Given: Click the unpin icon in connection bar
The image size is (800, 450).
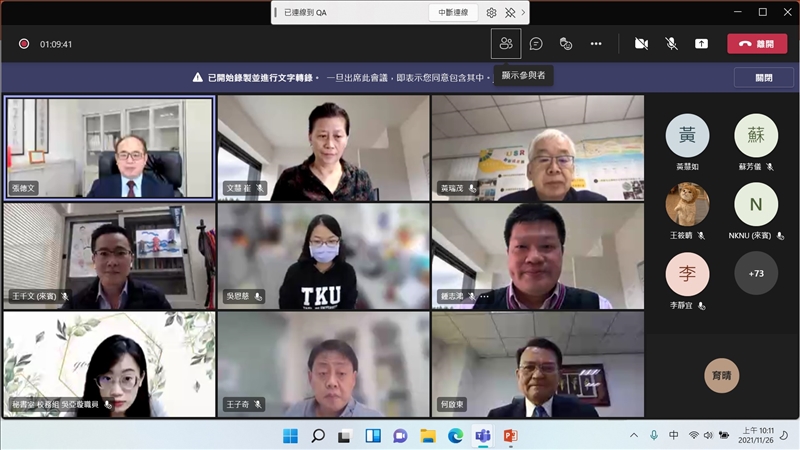Looking at the screenshot, I should pyautogui.click(x=509, y=12).
